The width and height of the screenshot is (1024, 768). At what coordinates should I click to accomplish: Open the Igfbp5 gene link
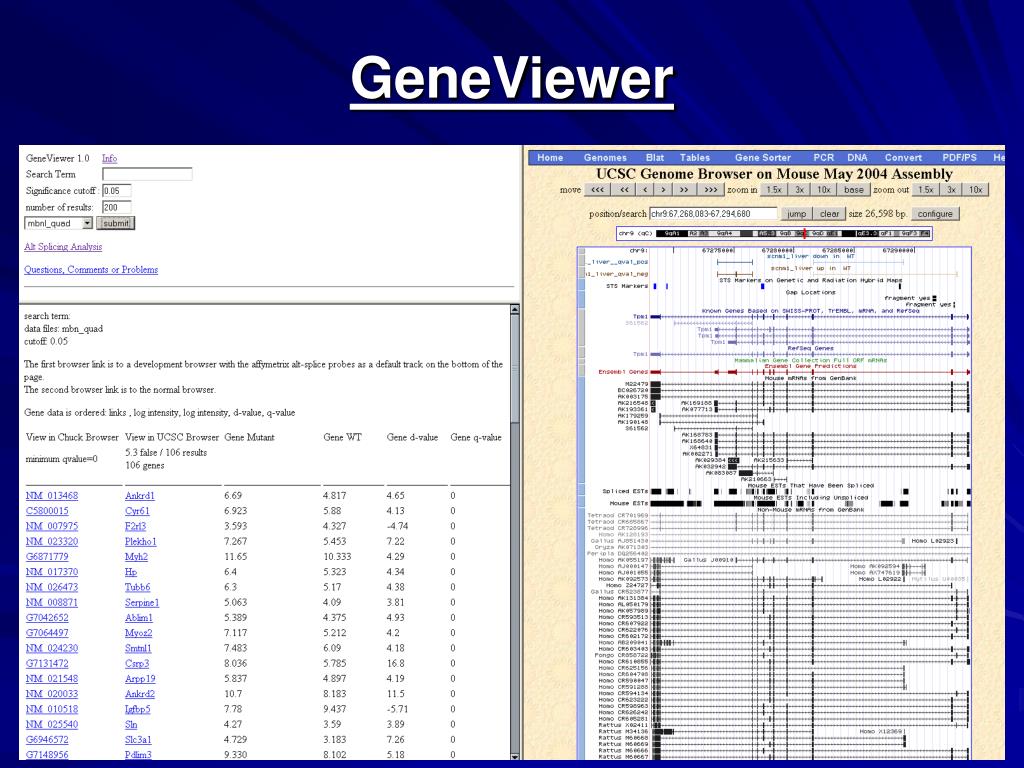click(138, 709)
